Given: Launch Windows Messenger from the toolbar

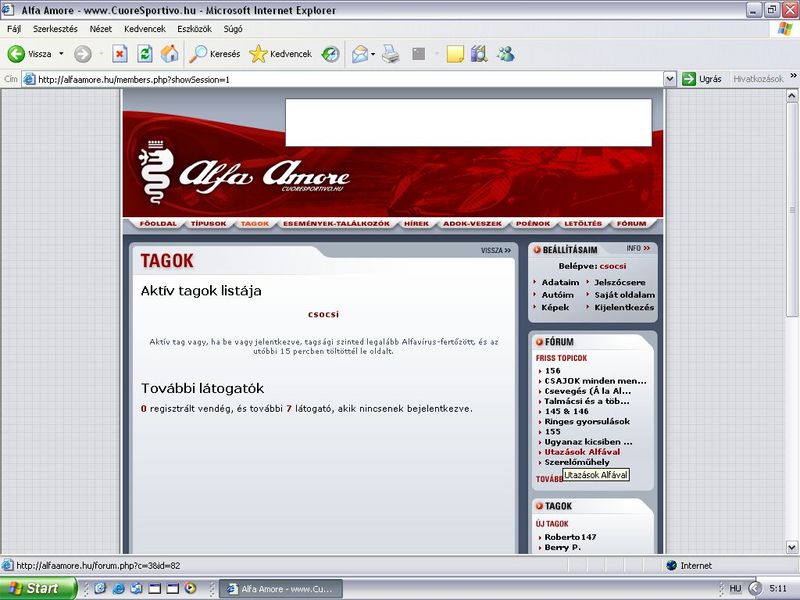Looking at the screenshot, I should [x=505, y=54].
